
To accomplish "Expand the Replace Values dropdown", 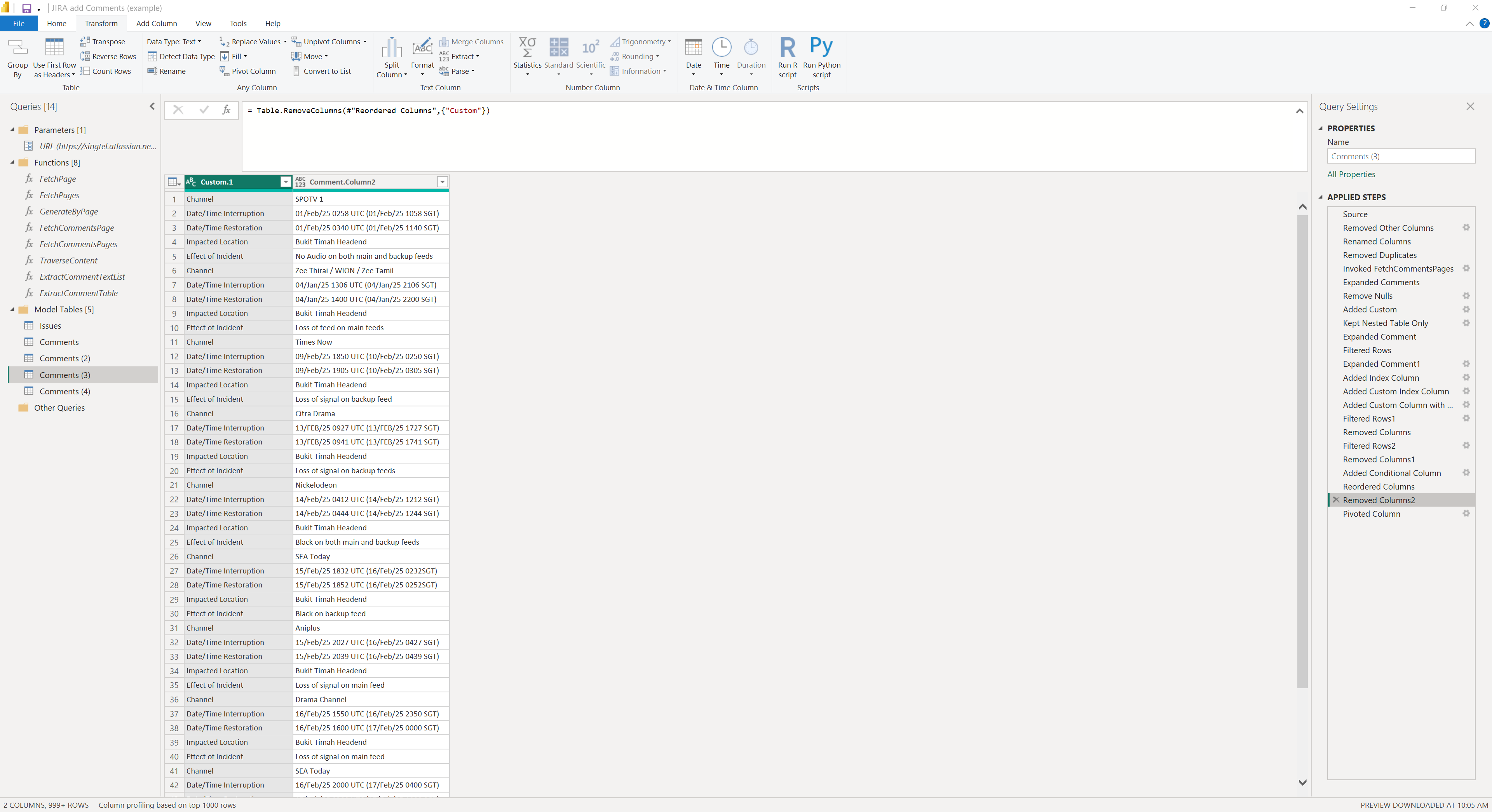I will pos(285,42).
